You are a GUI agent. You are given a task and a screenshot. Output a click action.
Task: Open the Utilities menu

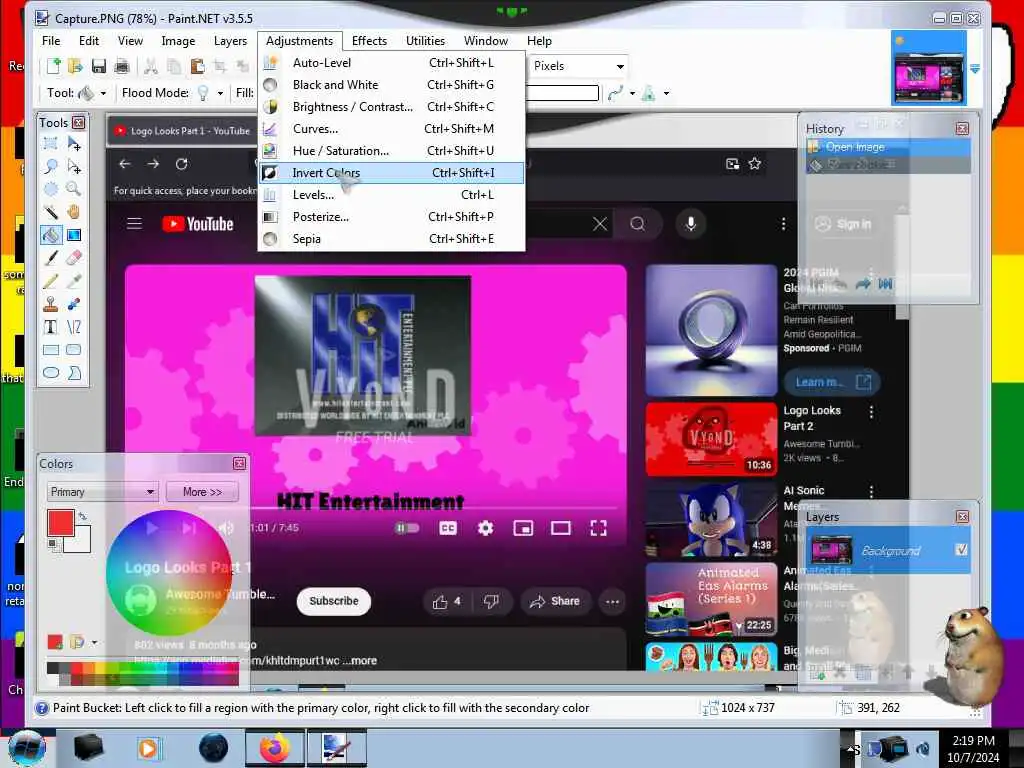tap(425, 40)
